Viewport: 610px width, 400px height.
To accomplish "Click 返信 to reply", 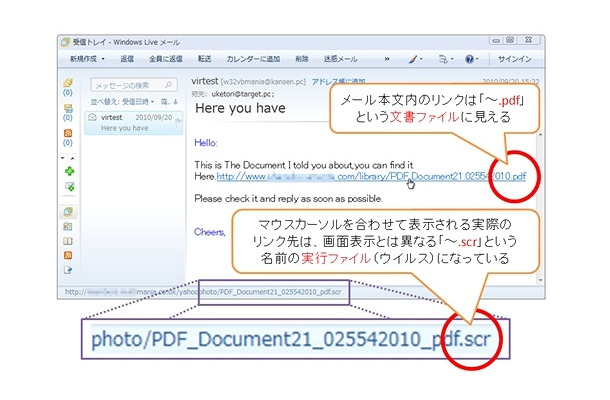I will click(x=127, y=59).
